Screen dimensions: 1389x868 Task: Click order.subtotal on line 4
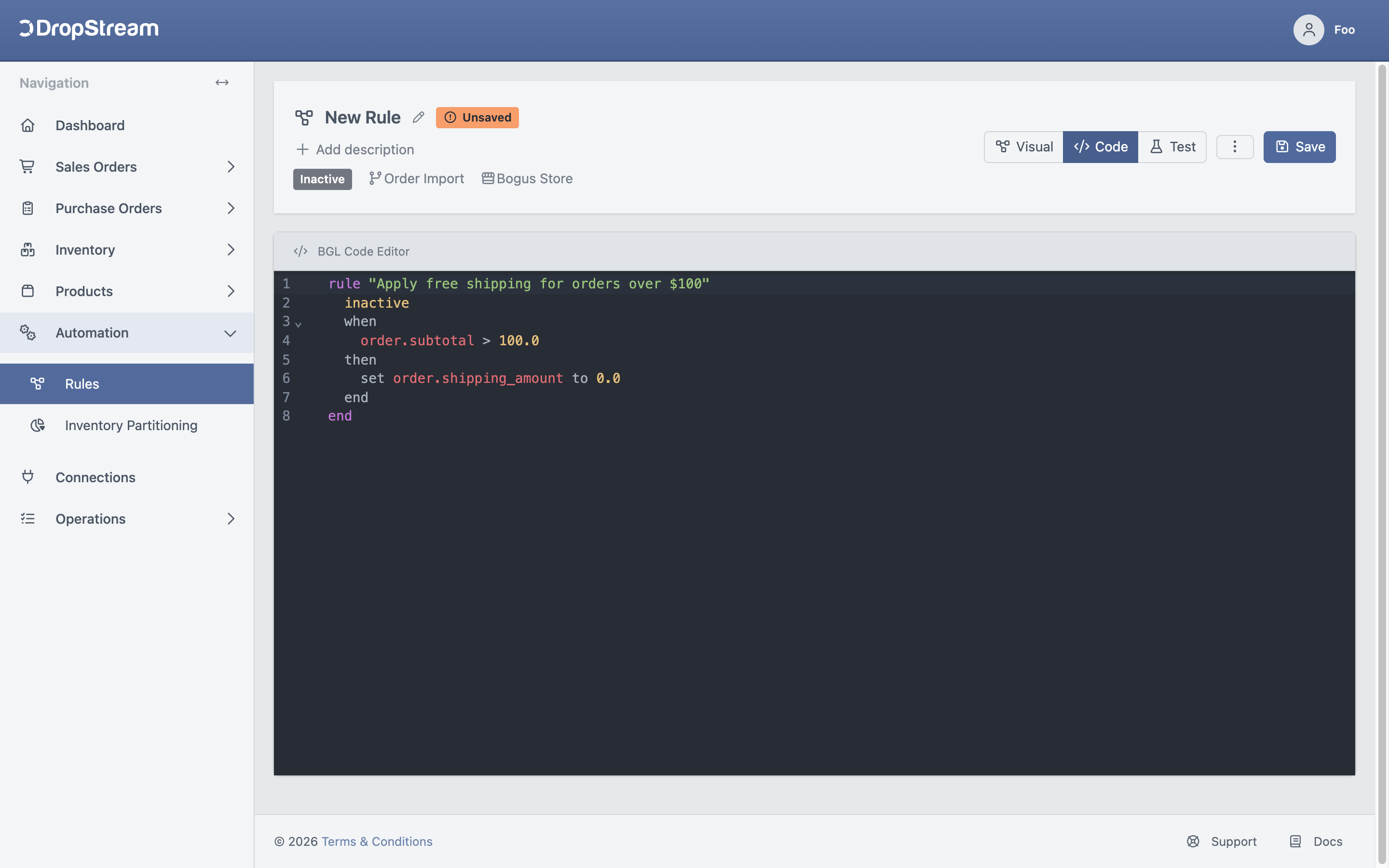(x=417, y=340)
